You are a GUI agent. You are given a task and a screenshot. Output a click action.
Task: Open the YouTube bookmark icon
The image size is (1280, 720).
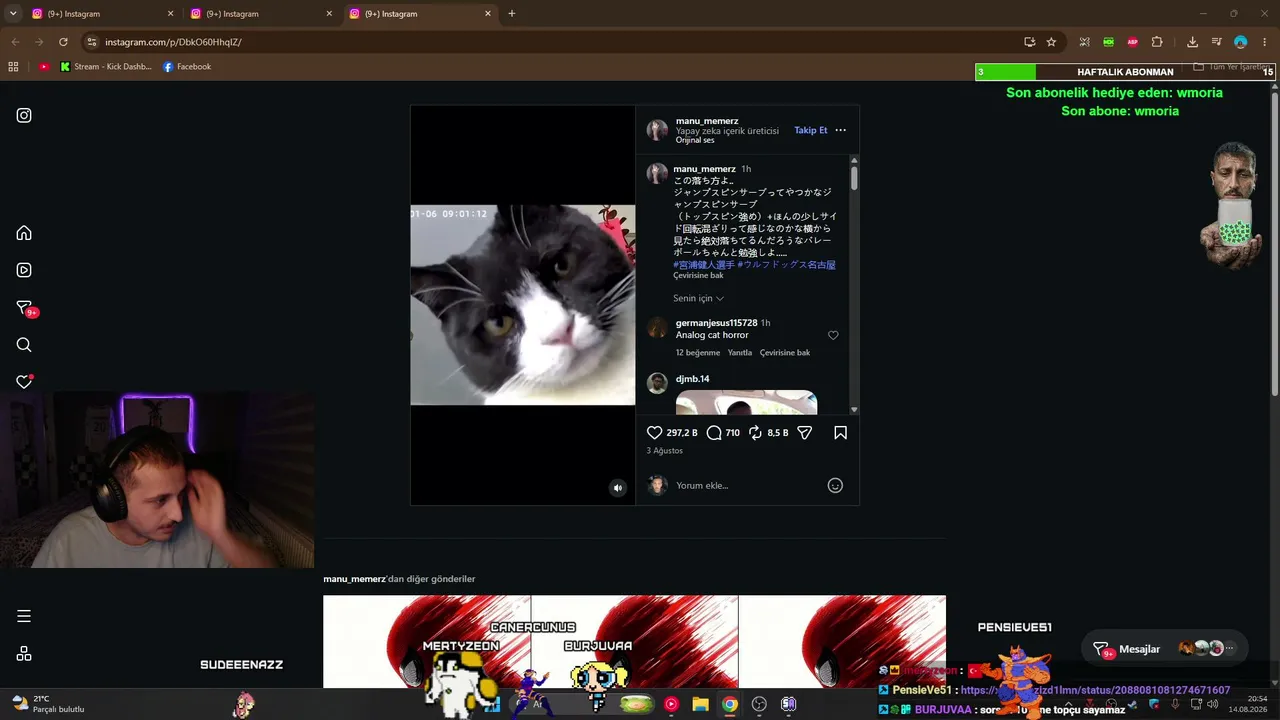click(x=44, y=67)
